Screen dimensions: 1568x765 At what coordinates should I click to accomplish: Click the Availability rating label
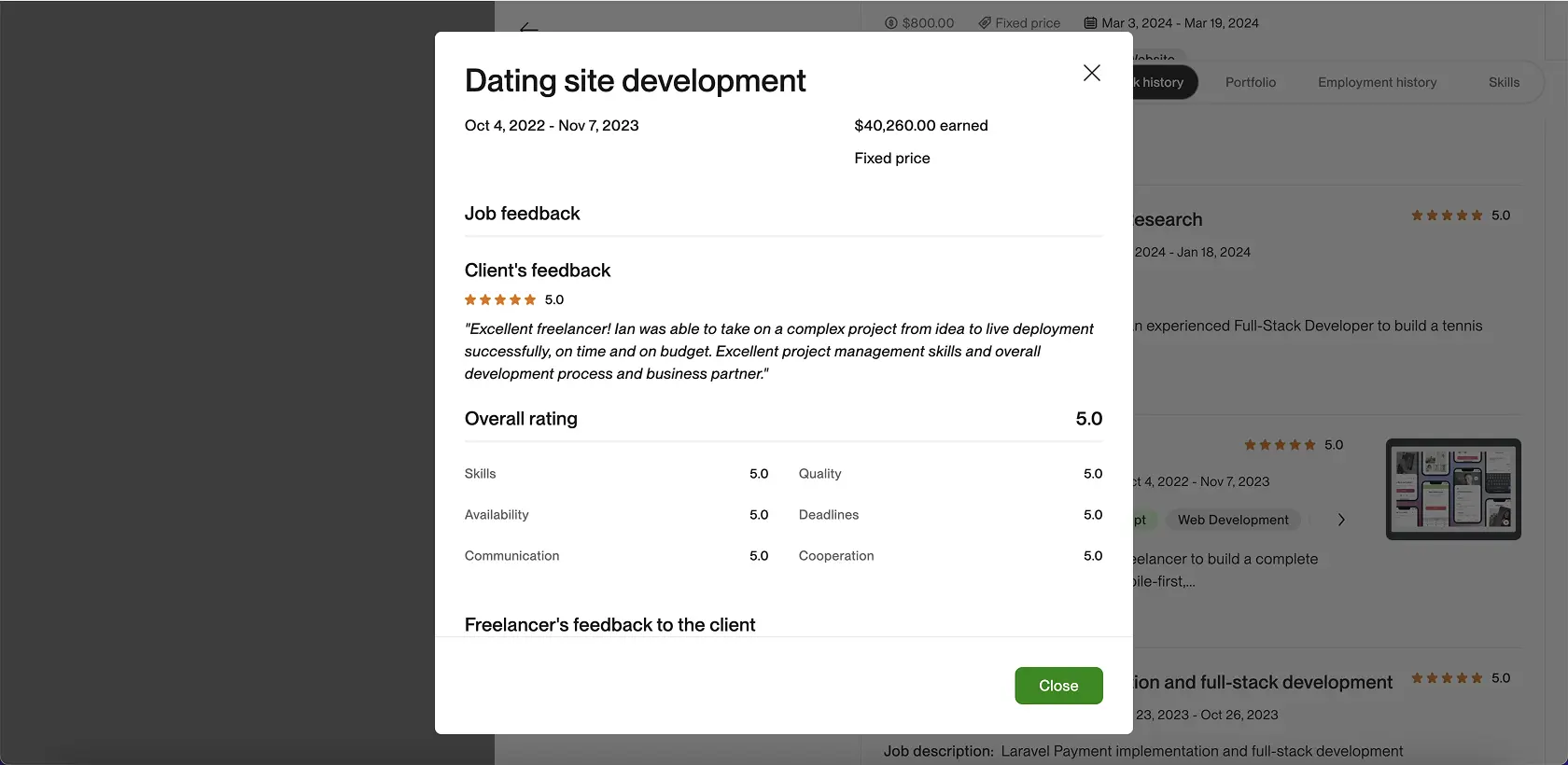(497, 515)
